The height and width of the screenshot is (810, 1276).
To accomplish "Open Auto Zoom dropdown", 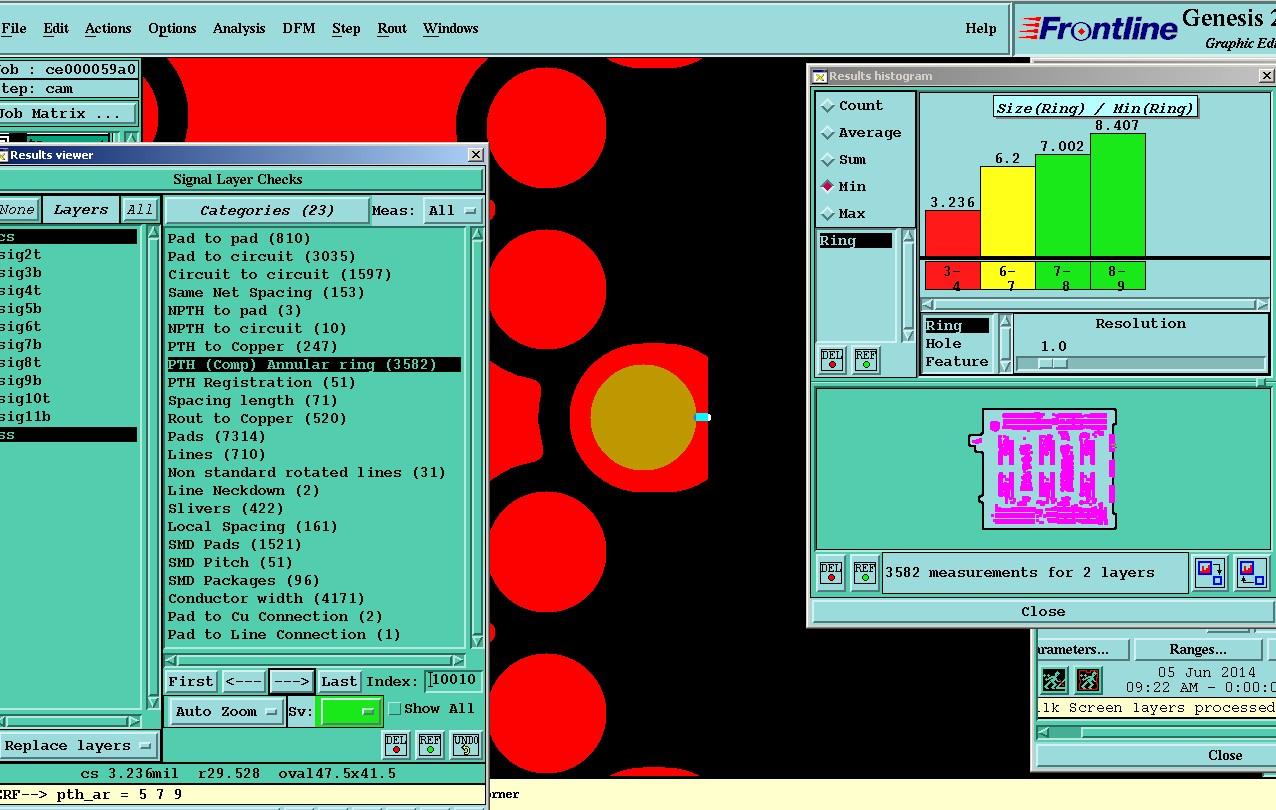I will [x=225, y=711].
